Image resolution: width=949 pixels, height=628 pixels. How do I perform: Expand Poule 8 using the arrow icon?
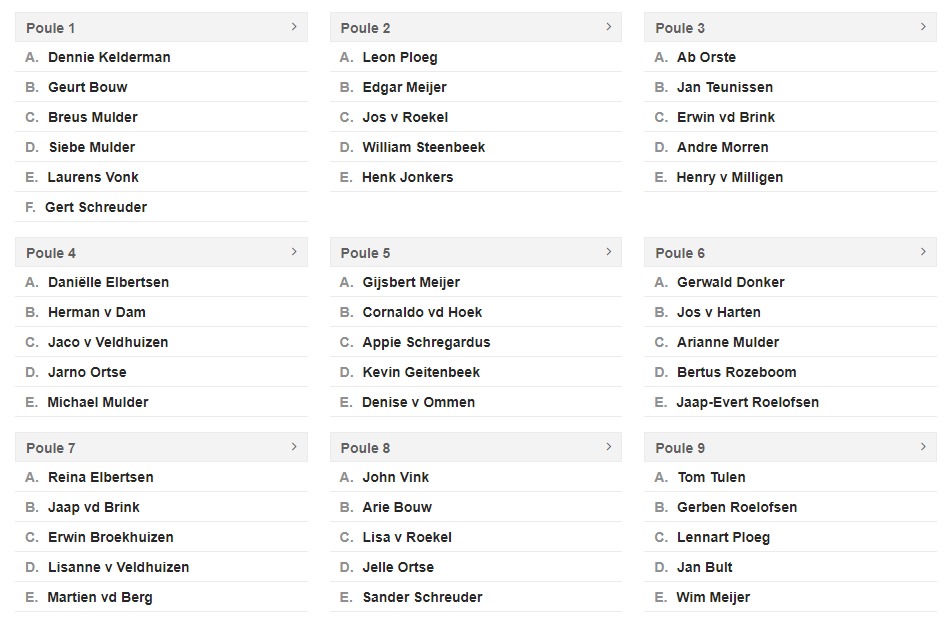(x=609, y=446)
